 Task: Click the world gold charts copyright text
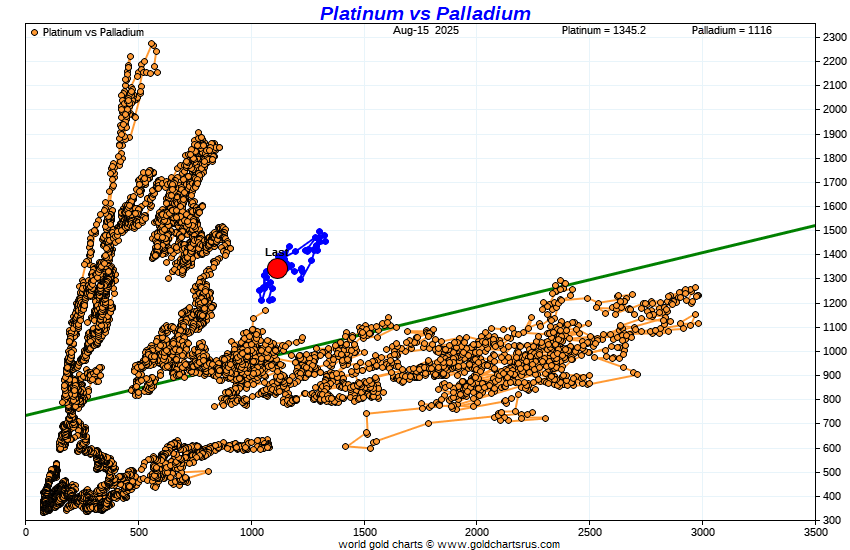coord(449,544)
